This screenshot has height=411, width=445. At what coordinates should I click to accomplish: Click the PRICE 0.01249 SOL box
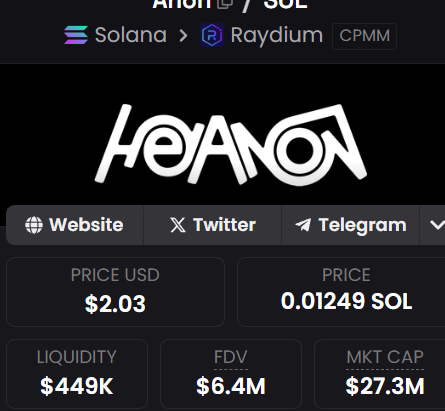(x=341, y=292)
